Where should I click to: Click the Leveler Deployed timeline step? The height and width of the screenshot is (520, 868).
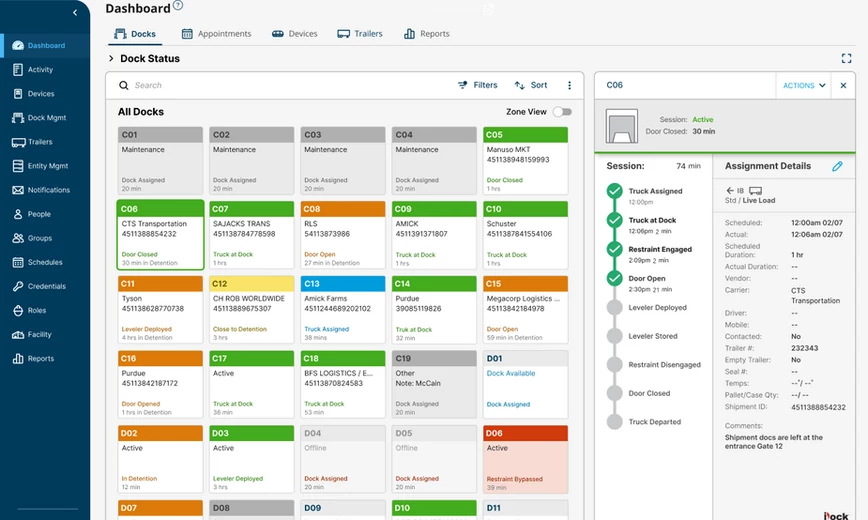(x=658, y=307)
